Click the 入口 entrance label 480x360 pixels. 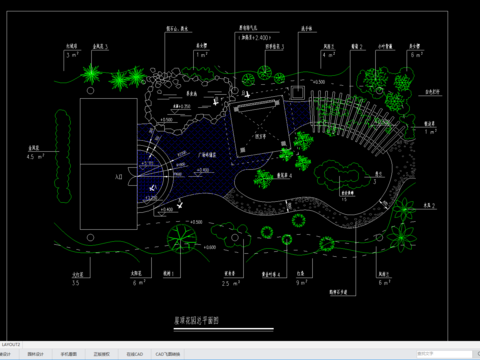pos(119,177)
